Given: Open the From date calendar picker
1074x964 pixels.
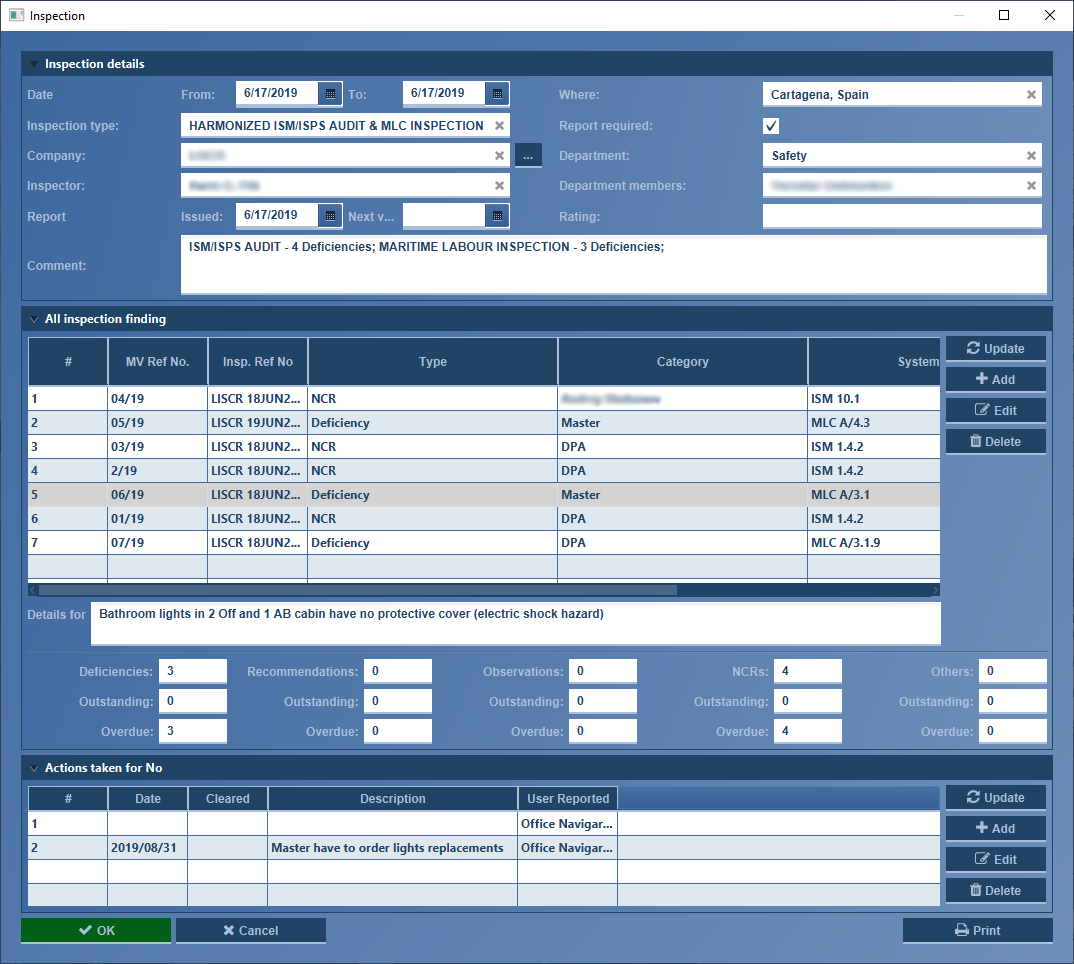Looking at the screenshot, I should 329,92.
